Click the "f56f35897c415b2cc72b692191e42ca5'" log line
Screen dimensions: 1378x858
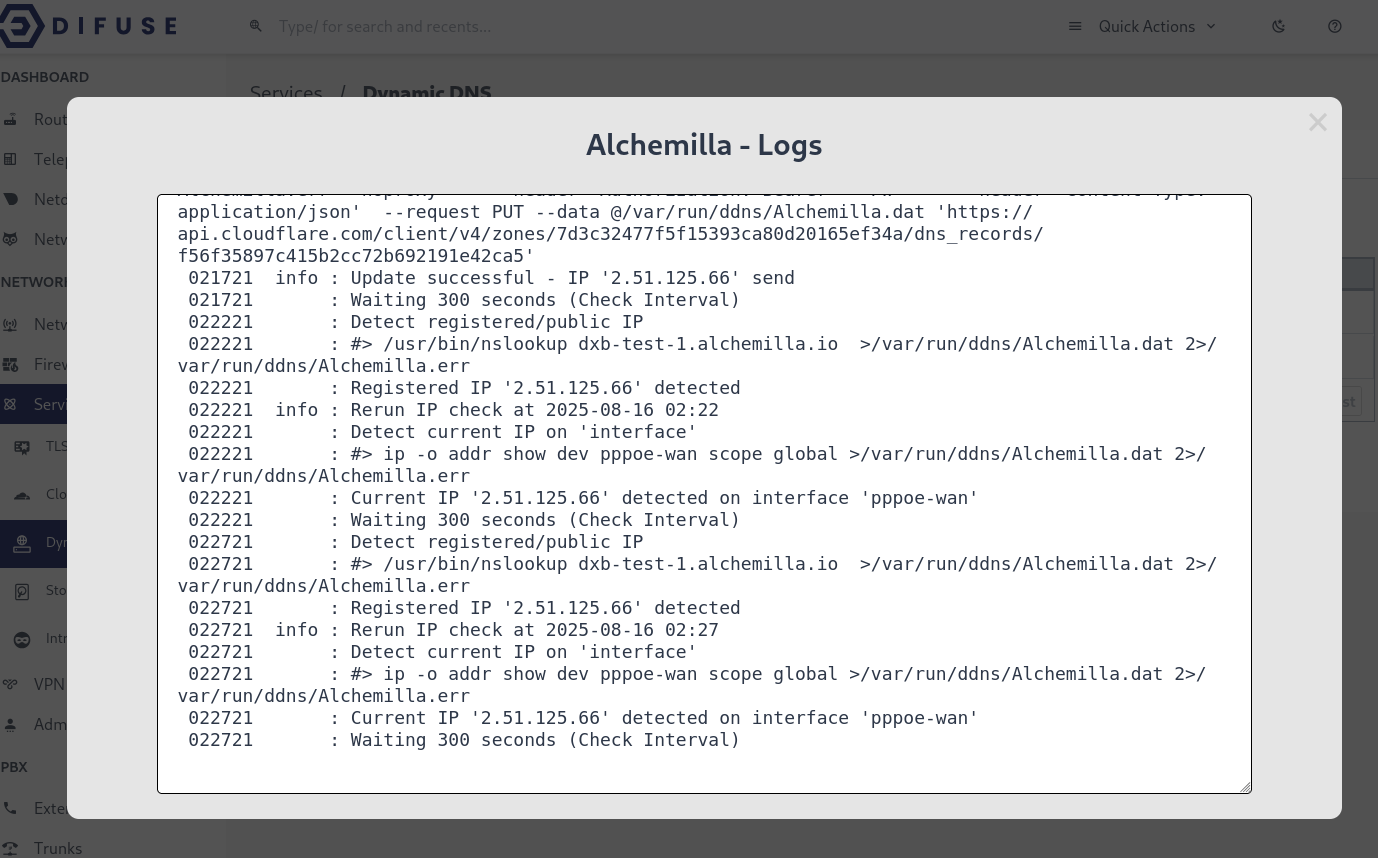click(x=356, y=256)
